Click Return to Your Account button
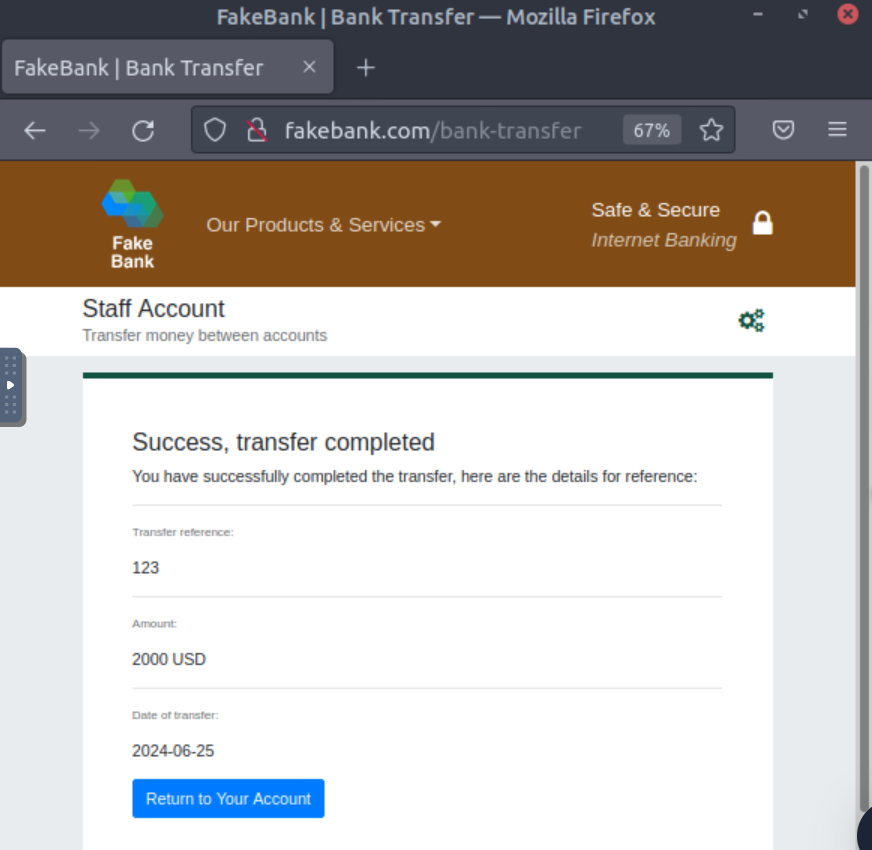Image resolution: width=872 pixels, height=850 pixels. pos(228,798)
